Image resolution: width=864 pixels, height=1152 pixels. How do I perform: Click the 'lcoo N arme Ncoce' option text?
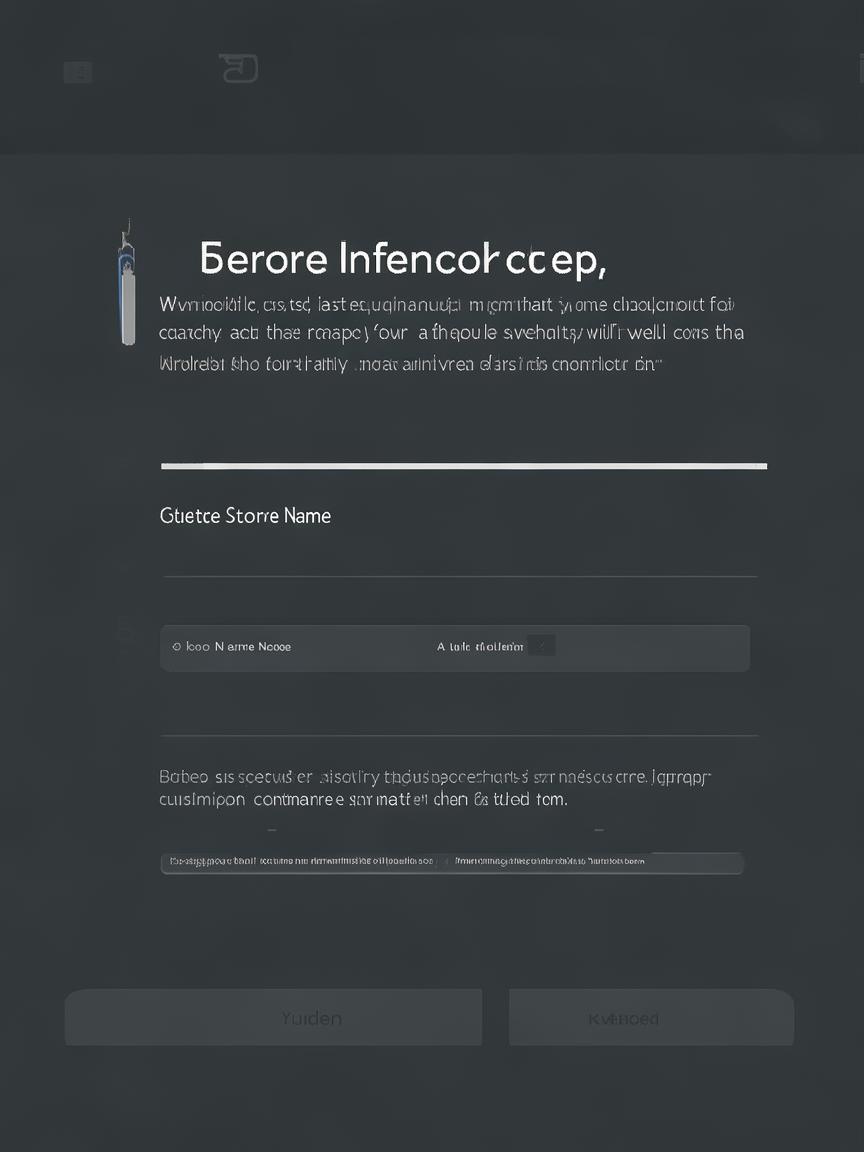238,647
